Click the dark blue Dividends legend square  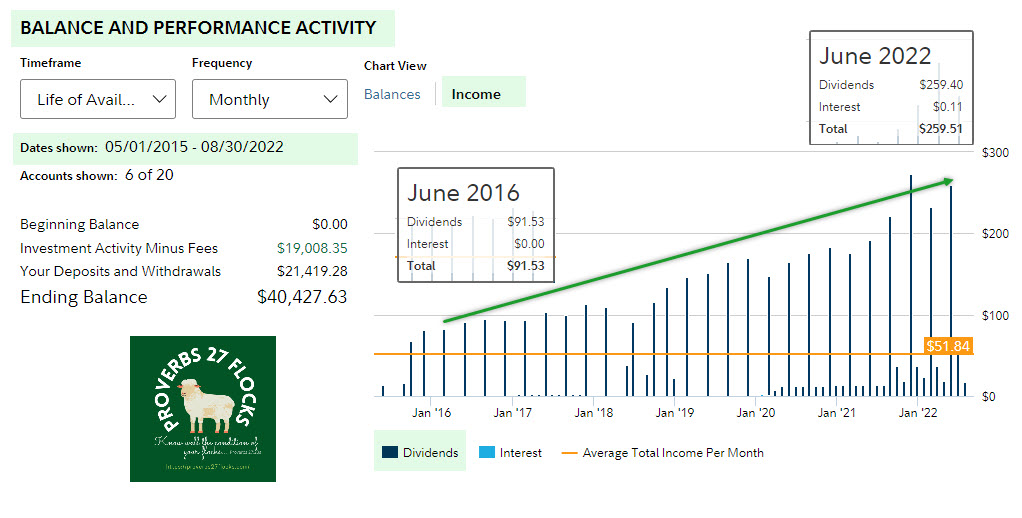click(389, 453)
